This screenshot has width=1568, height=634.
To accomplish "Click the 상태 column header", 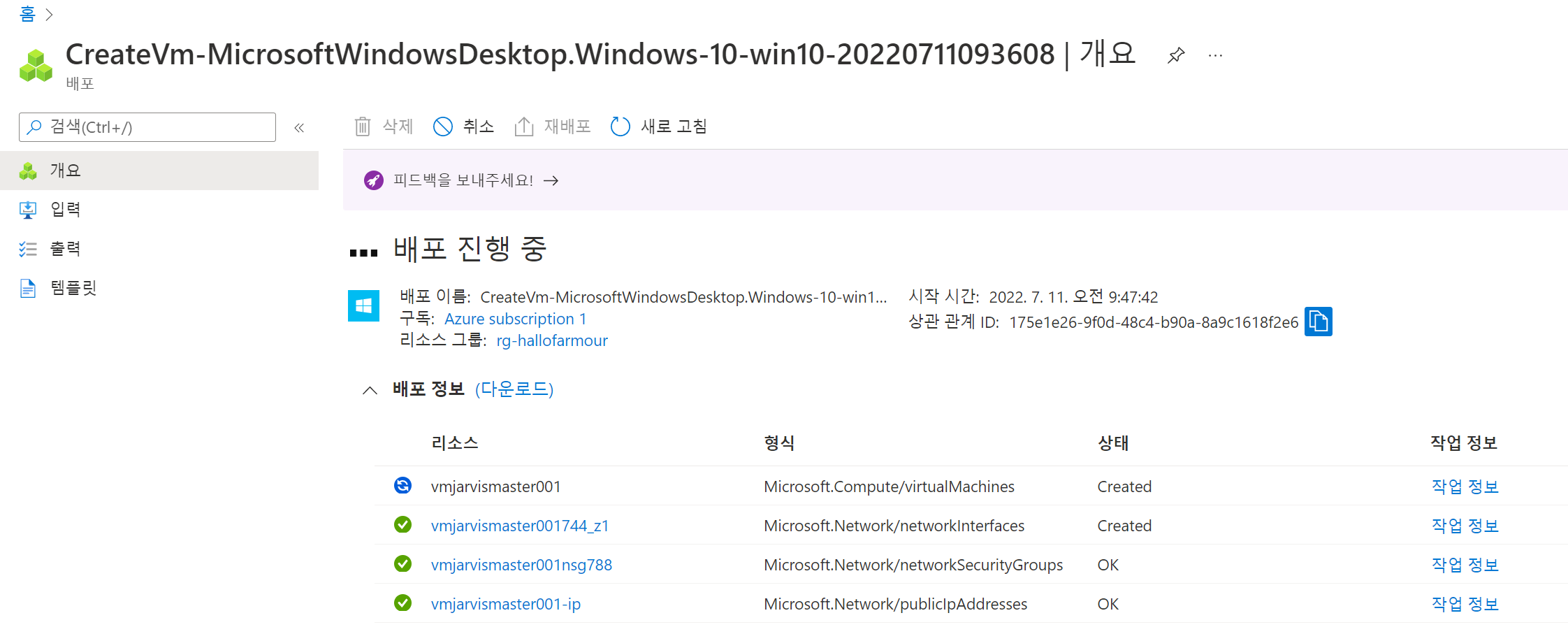I will [x=1113, y=443].
